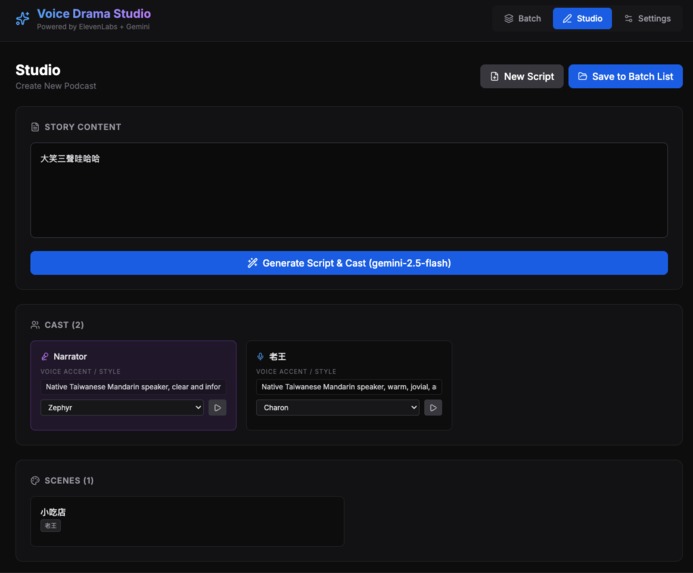Click Generate Script & Cast button
The height and width of the screenshot is (573, 693).
349,263
